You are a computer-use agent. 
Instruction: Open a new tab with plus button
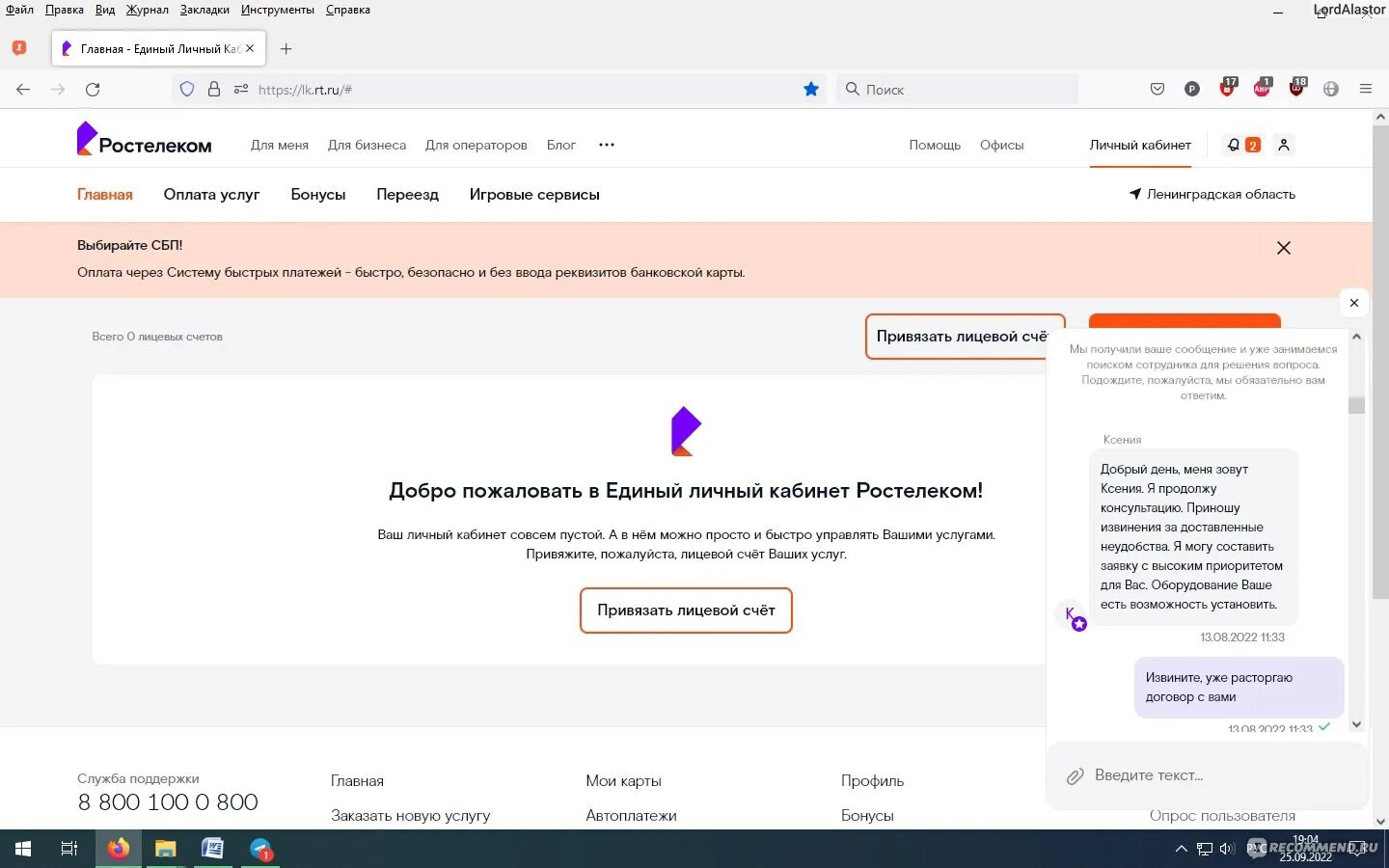tap(286, 48)
